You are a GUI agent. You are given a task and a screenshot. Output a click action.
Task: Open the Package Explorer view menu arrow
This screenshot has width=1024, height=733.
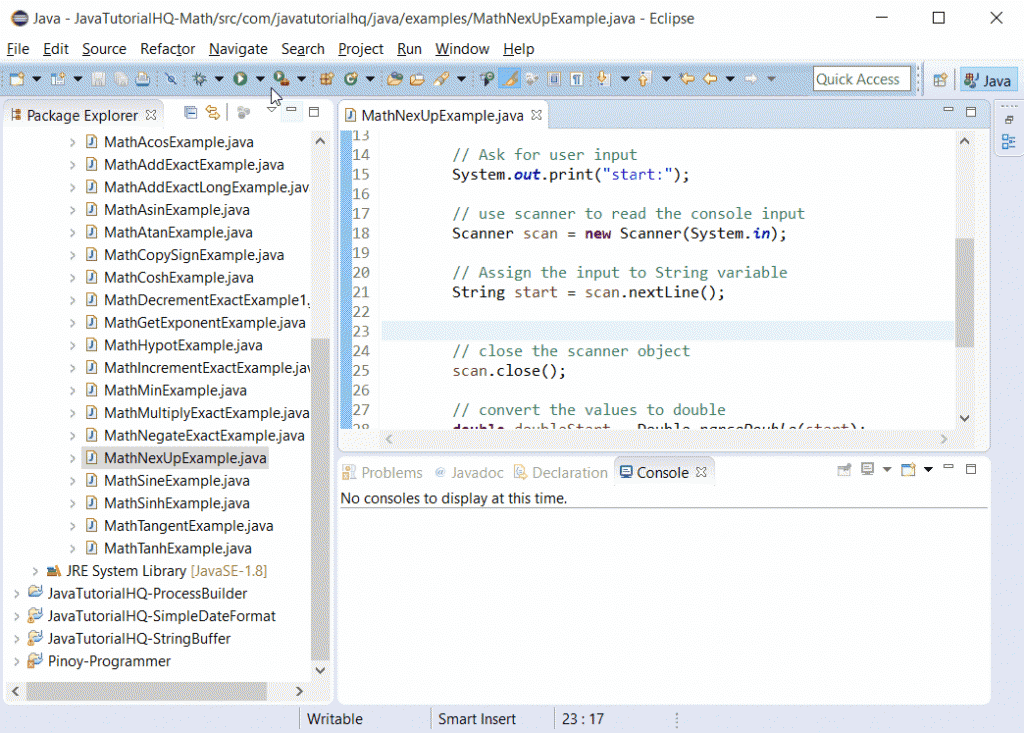point(272,112)
